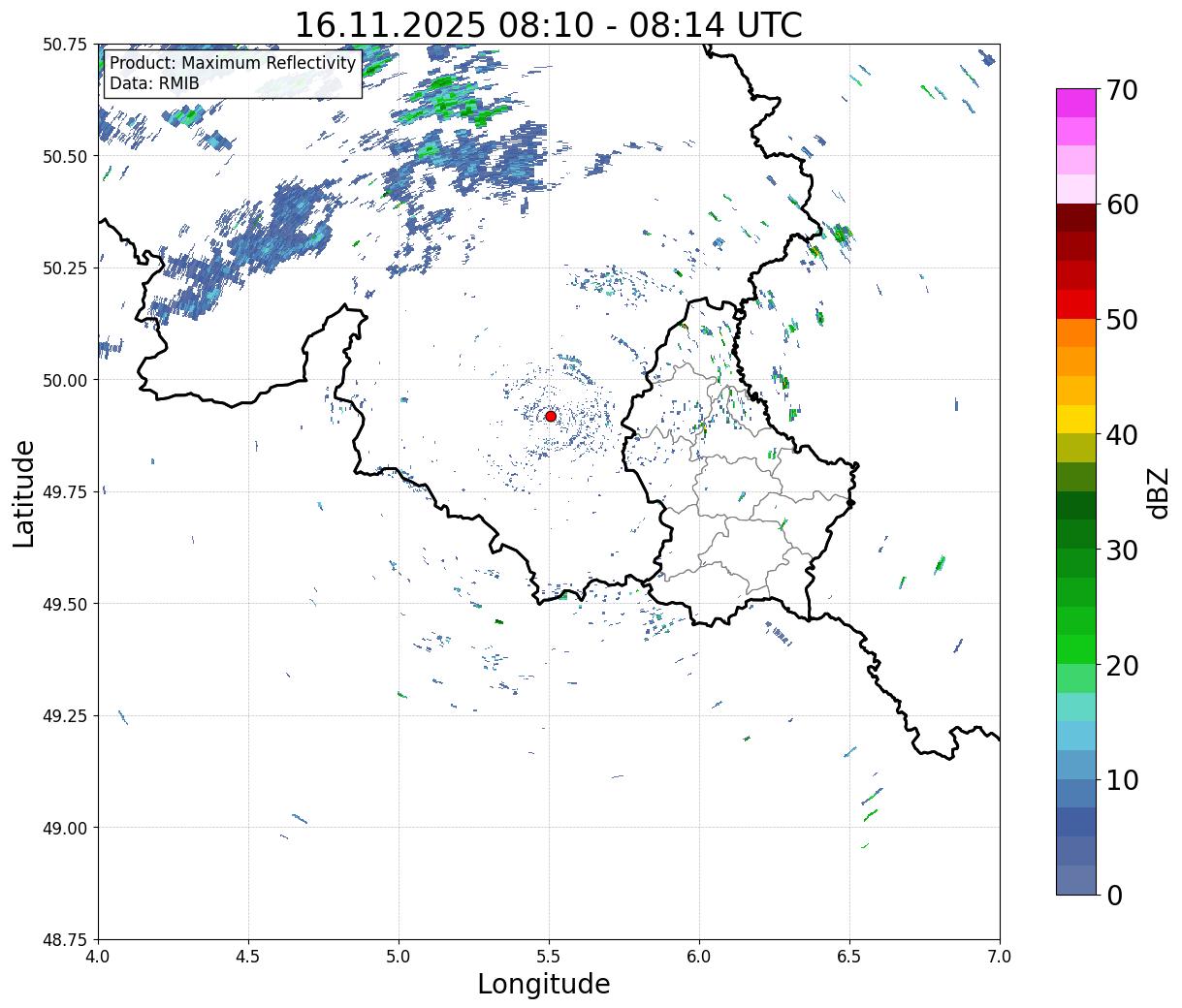
Task: Click the colorbar tick label 40
Action: 1121,434
